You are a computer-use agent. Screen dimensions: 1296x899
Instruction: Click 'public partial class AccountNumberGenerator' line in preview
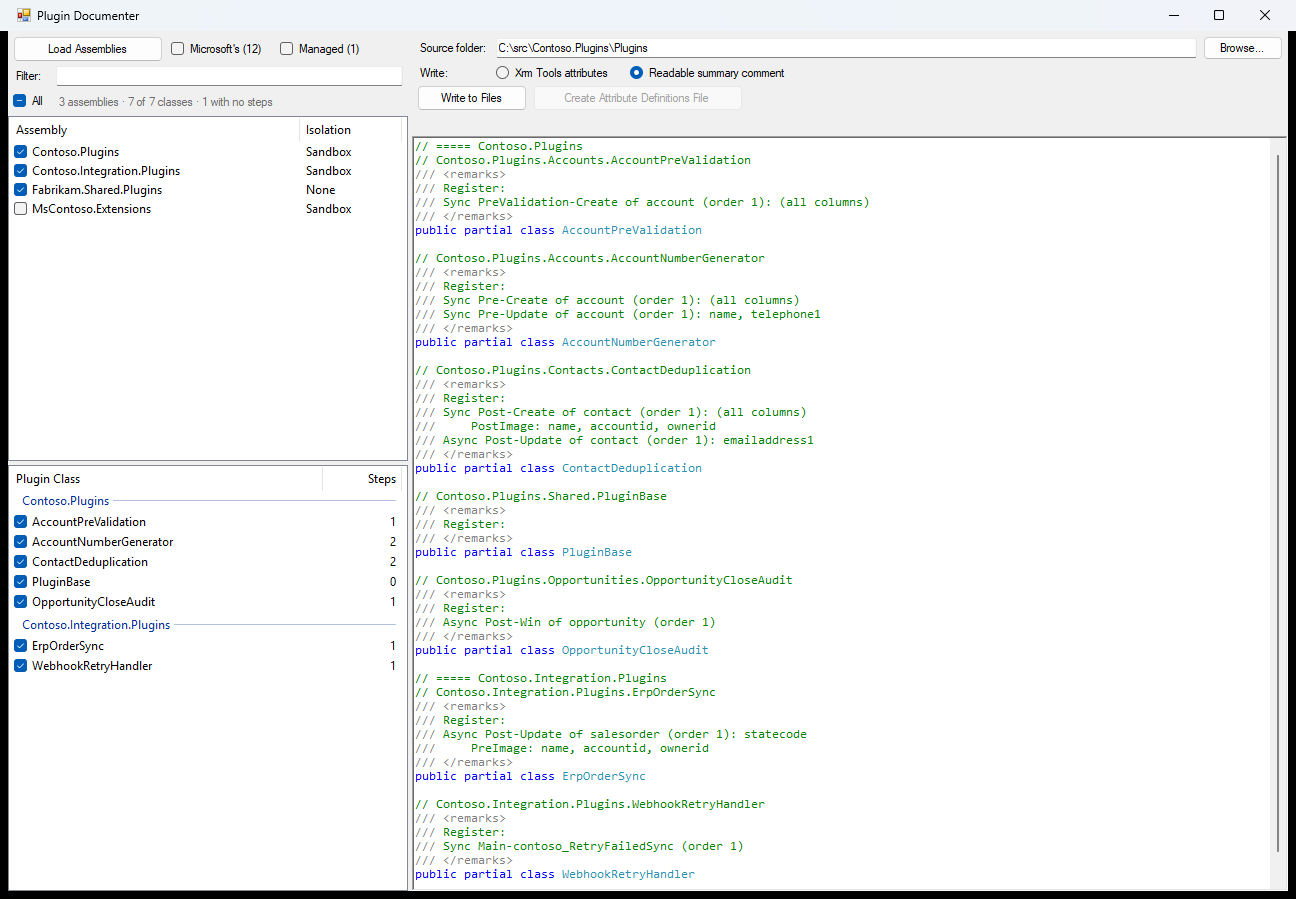click(x=565, y=342)
